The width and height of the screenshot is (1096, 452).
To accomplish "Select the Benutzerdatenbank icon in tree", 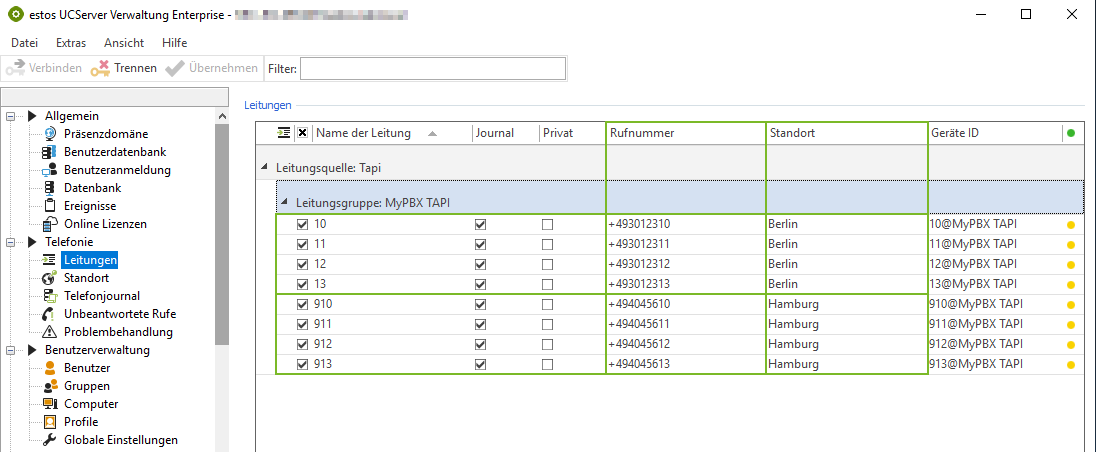I will (x=50, y=152).
